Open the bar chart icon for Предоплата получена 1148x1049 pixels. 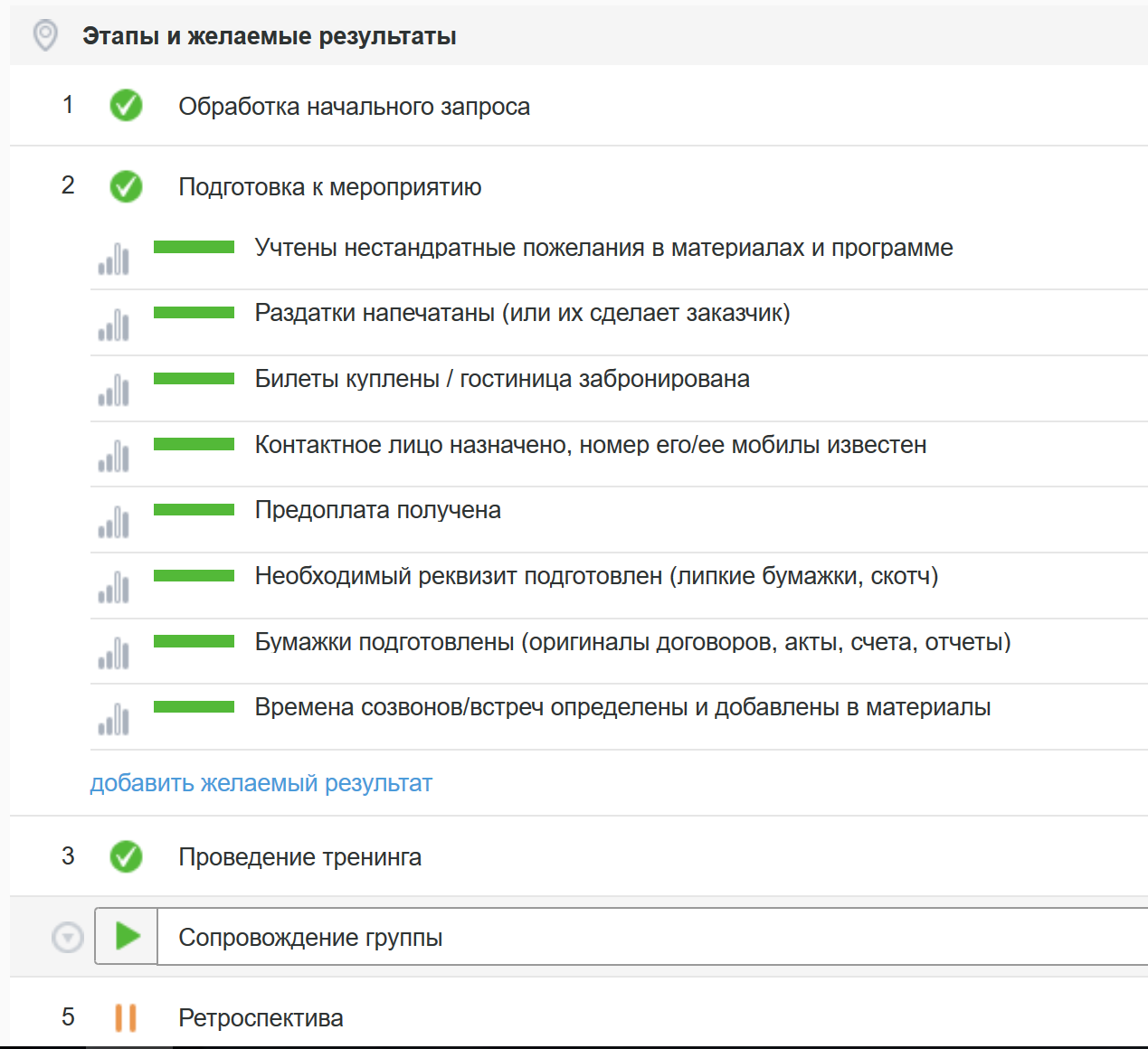114,522
